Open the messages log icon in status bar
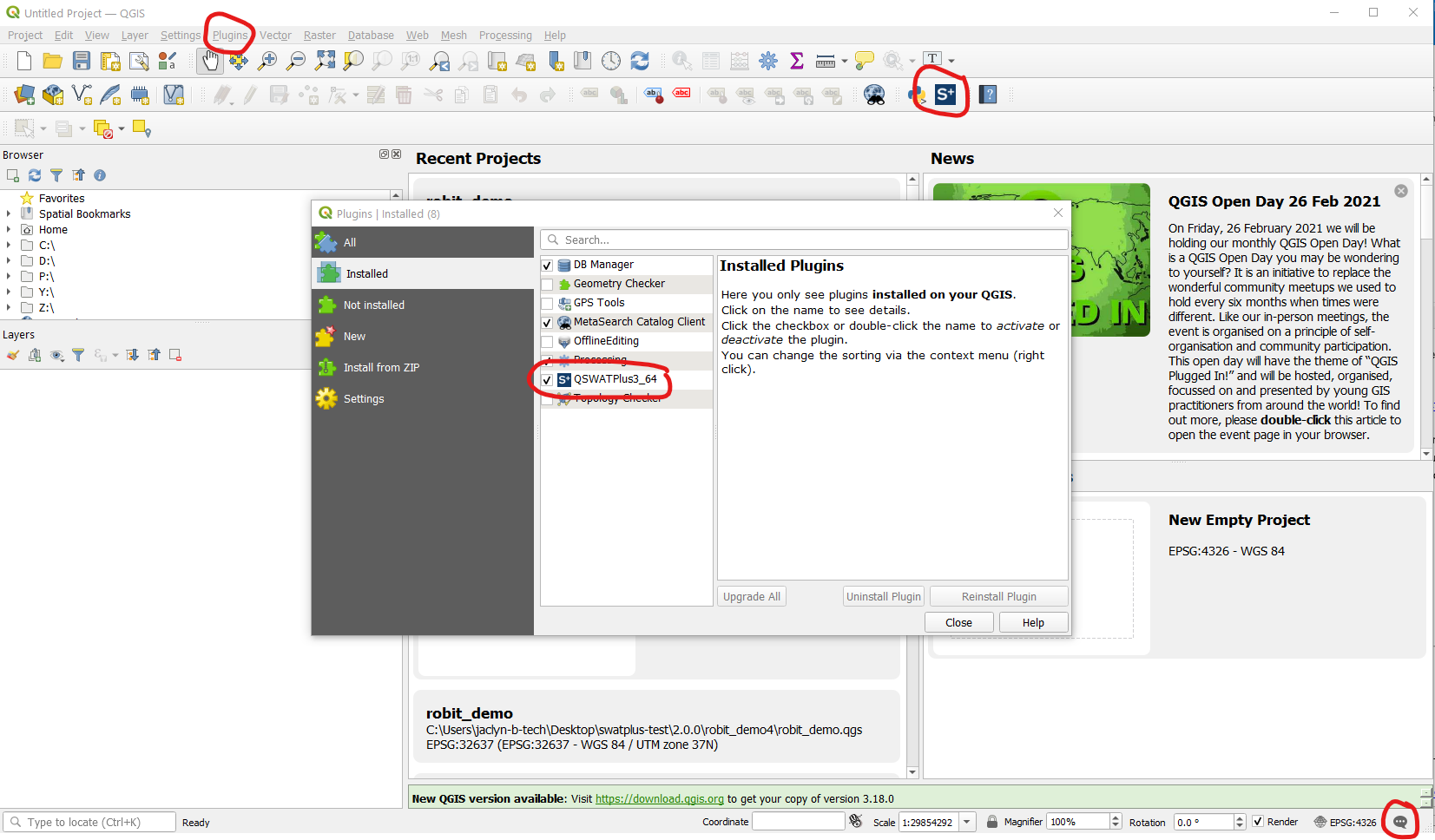1435x840 pixels. pyautogui.click(x=1399, y=822)
